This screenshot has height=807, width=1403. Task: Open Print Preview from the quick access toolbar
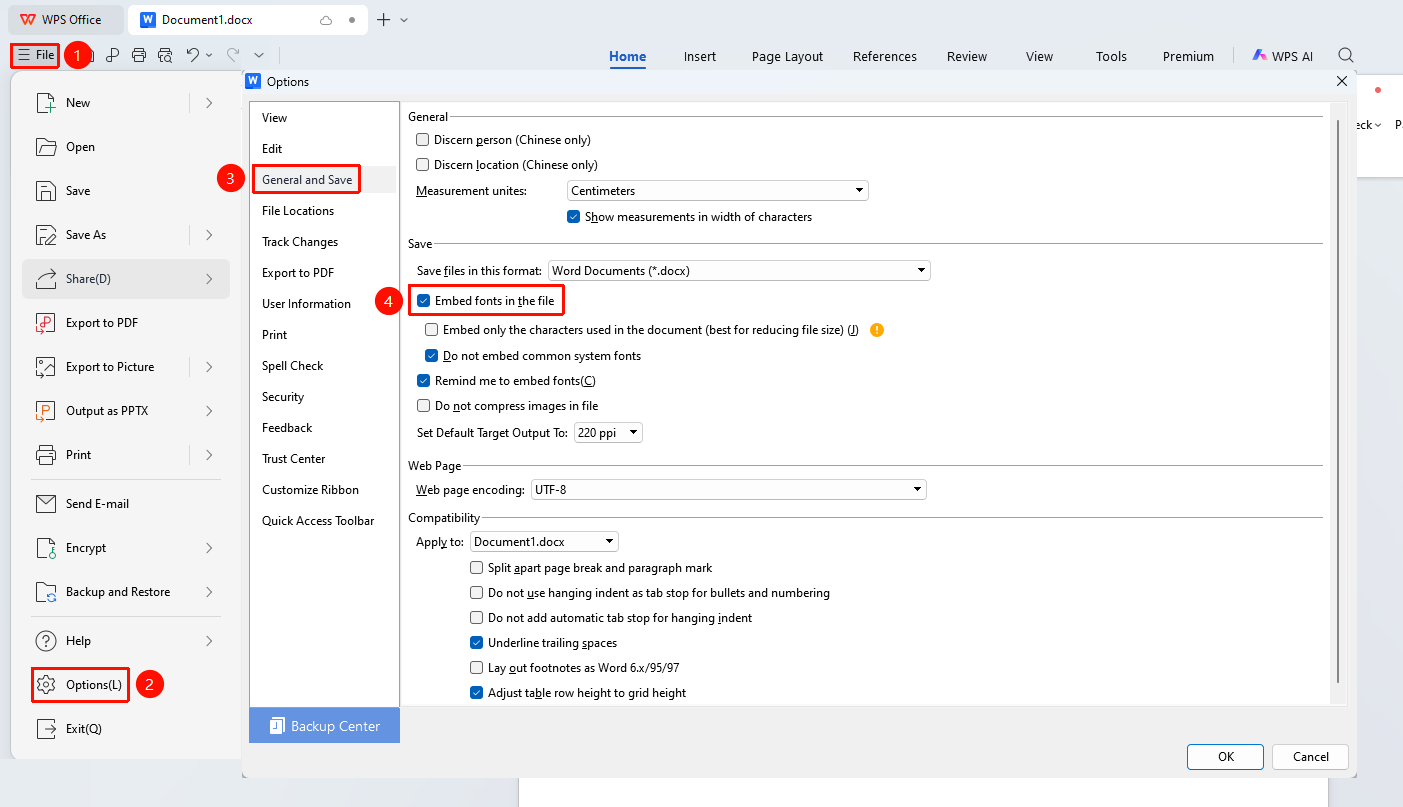tap(165, 55)
